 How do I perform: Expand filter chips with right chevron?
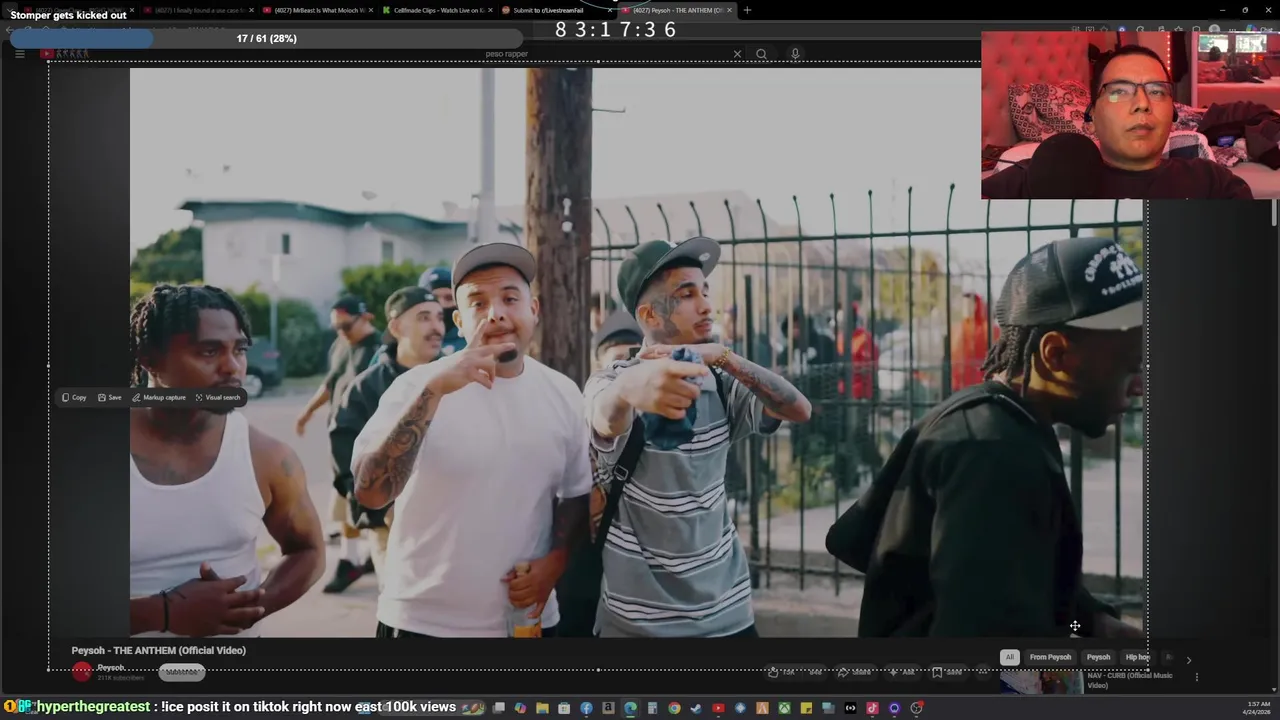pos(1188,660)
